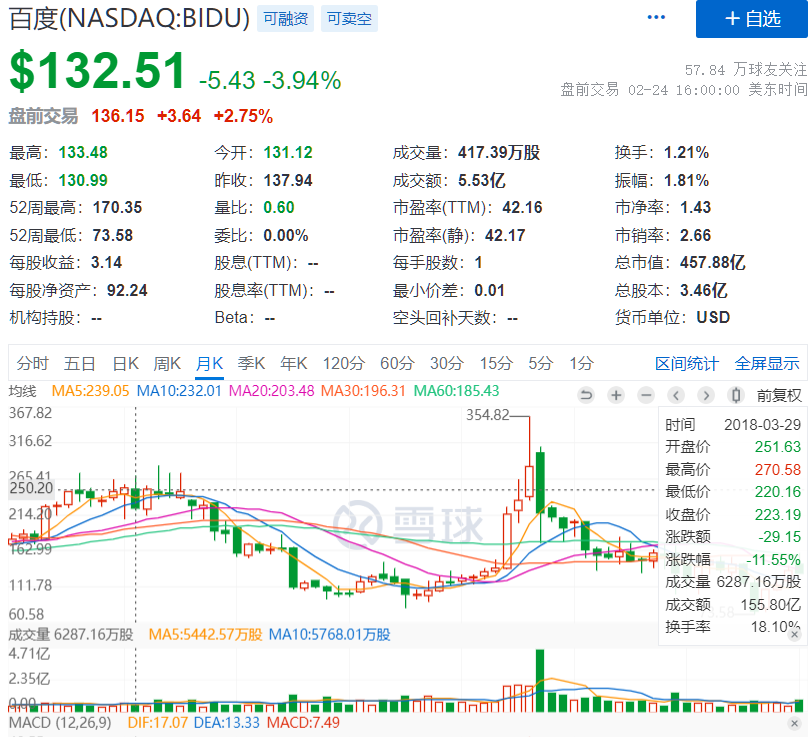Pan chart left with the left arrow icon
The image size is (810, 737).
tap(676, 395)
